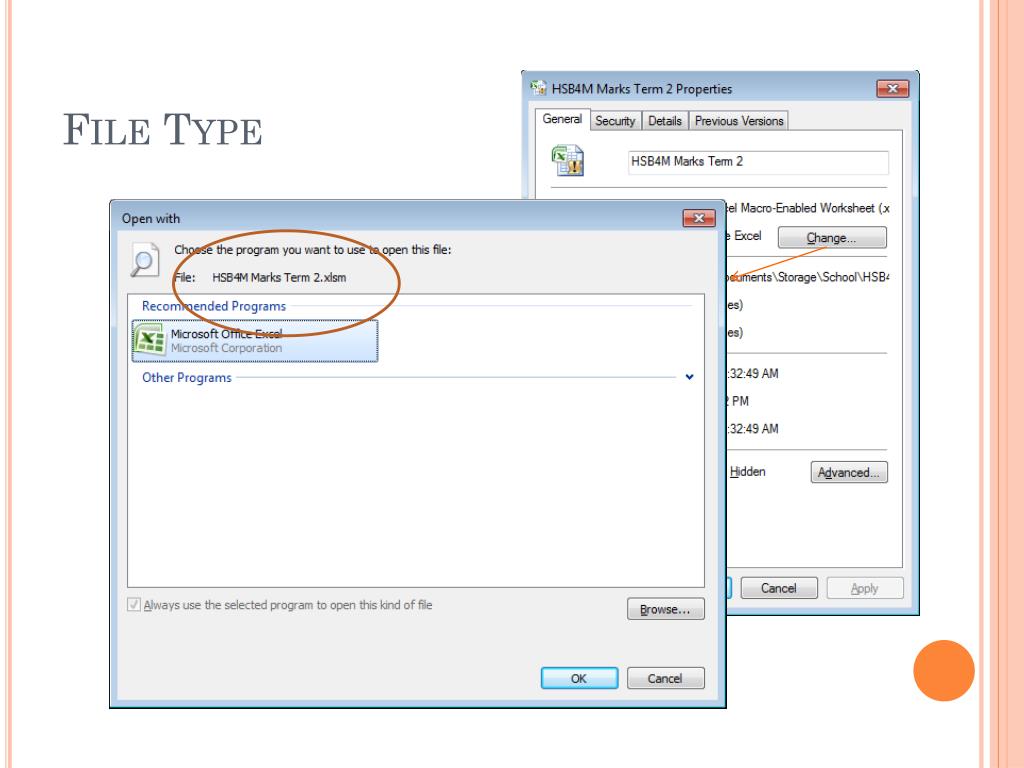Click the file name field 'HSB4M Marks Term 2'
The height and width of the screenshot is (768, 1024).
[x=758, y=162]
